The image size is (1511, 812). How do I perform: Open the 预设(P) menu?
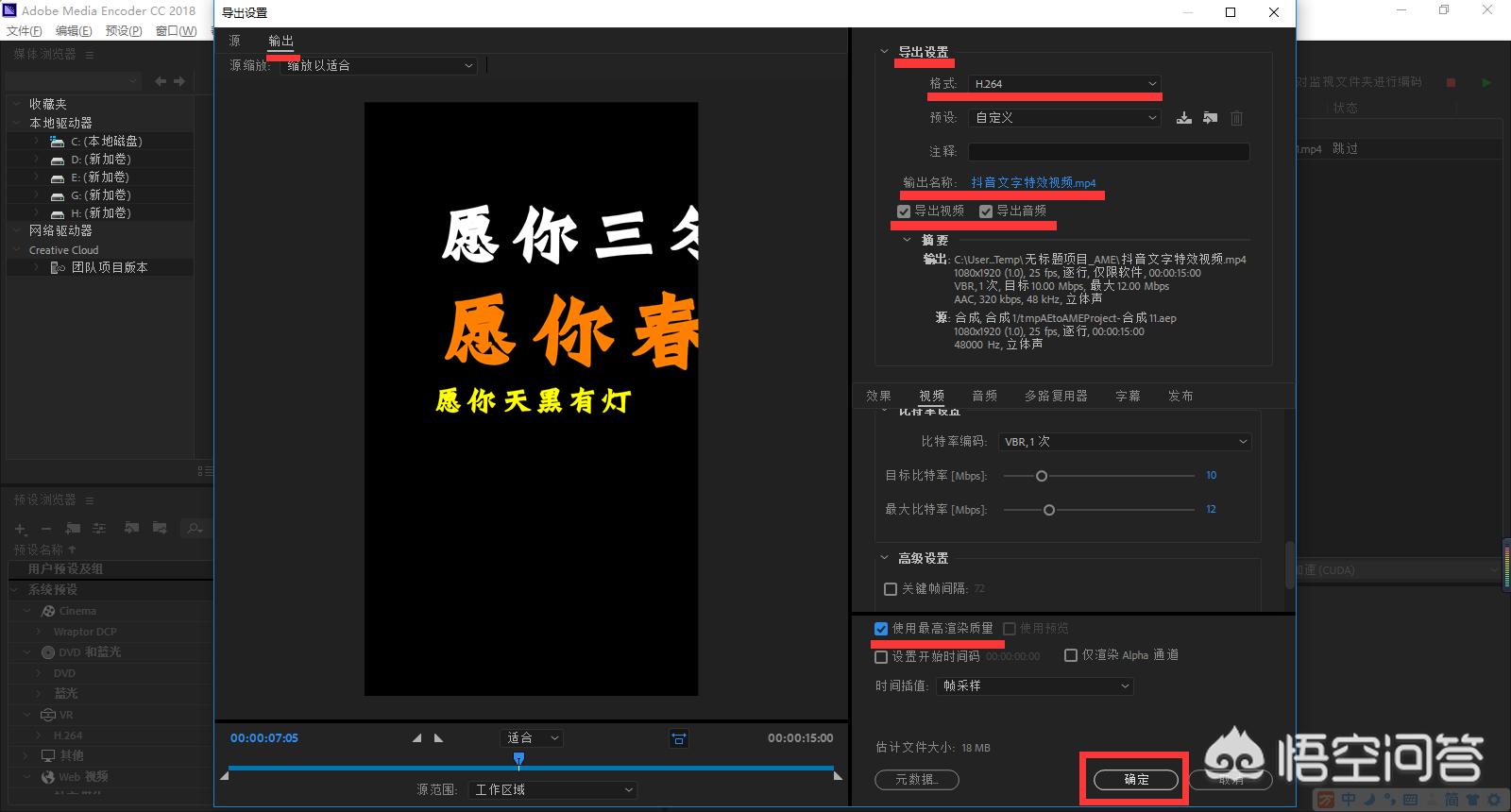(124, 31)
